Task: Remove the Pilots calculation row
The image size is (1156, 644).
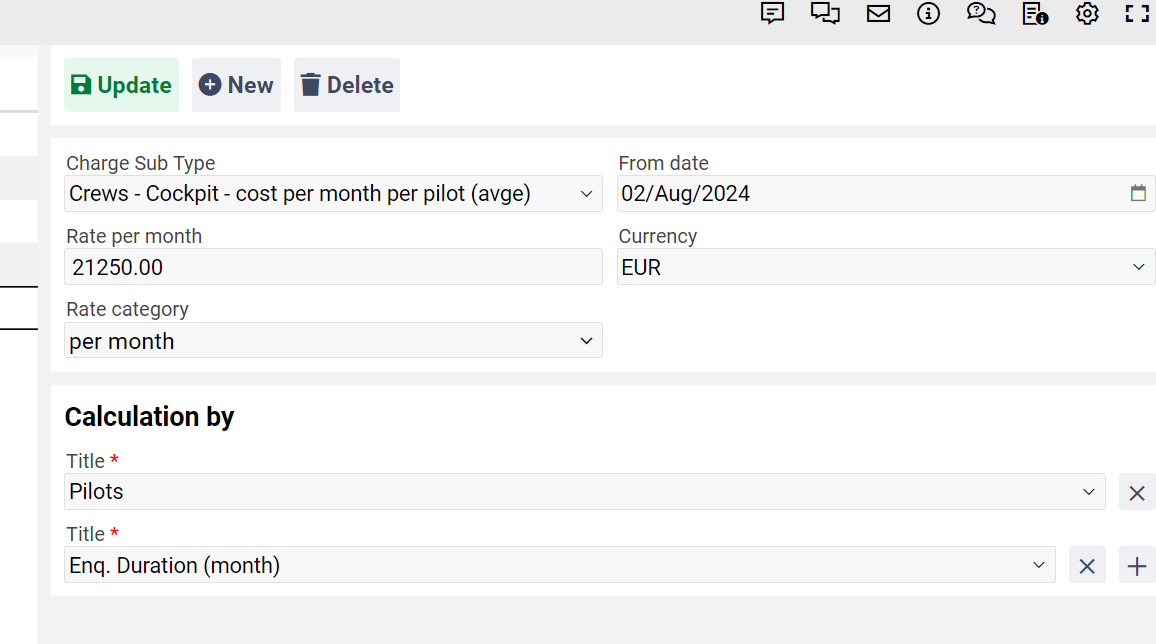Action: 1137,492
